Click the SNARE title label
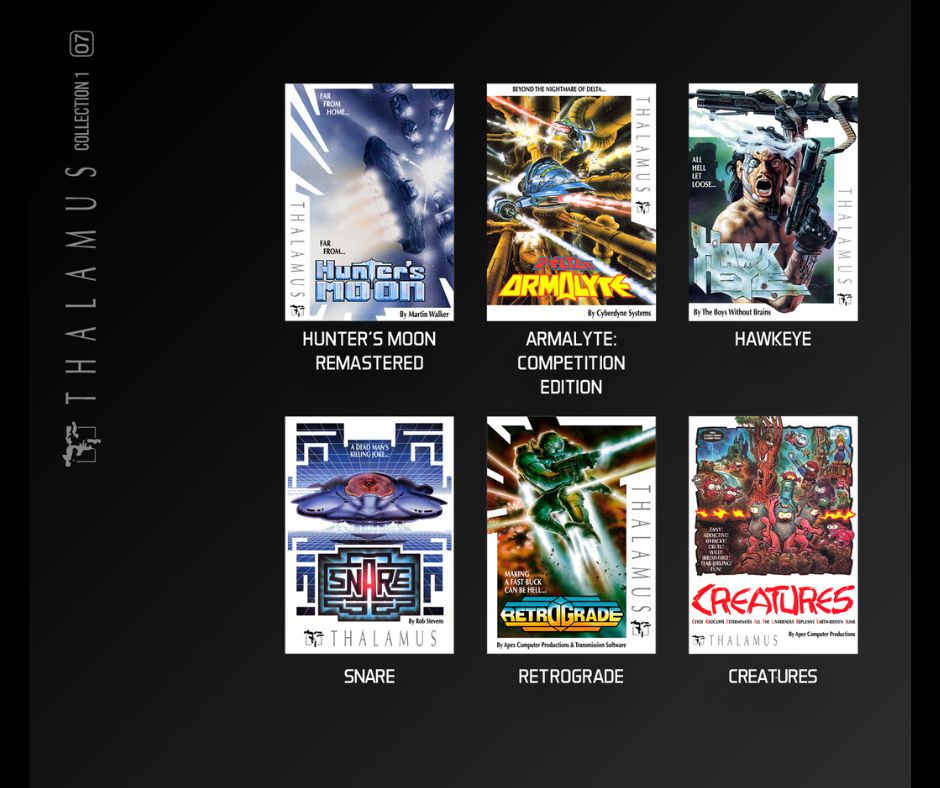 pos(369,676)
